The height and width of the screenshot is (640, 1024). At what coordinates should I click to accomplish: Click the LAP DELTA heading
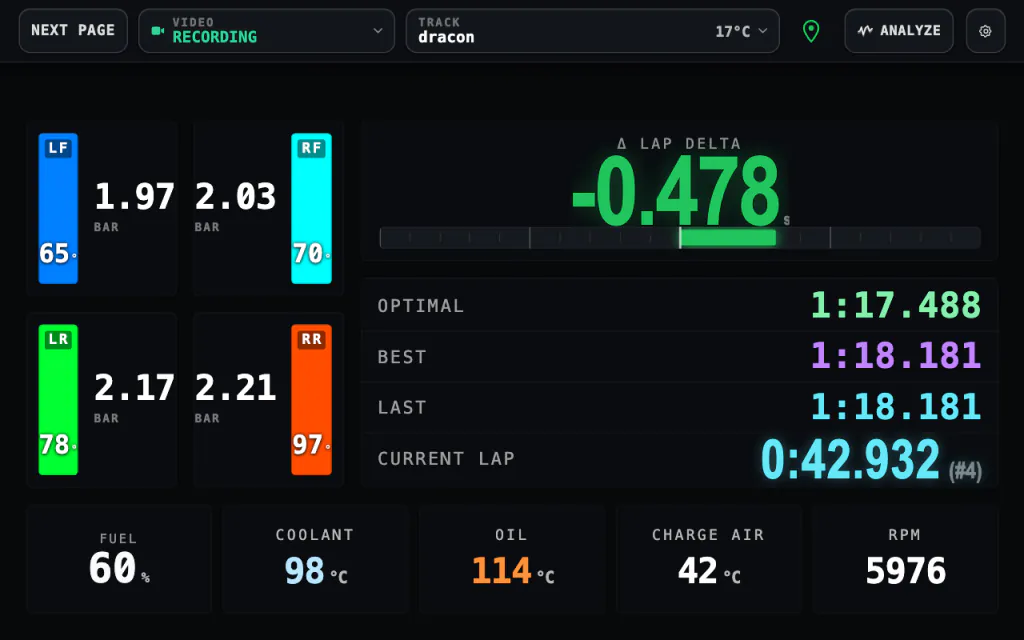pos(679,144)
